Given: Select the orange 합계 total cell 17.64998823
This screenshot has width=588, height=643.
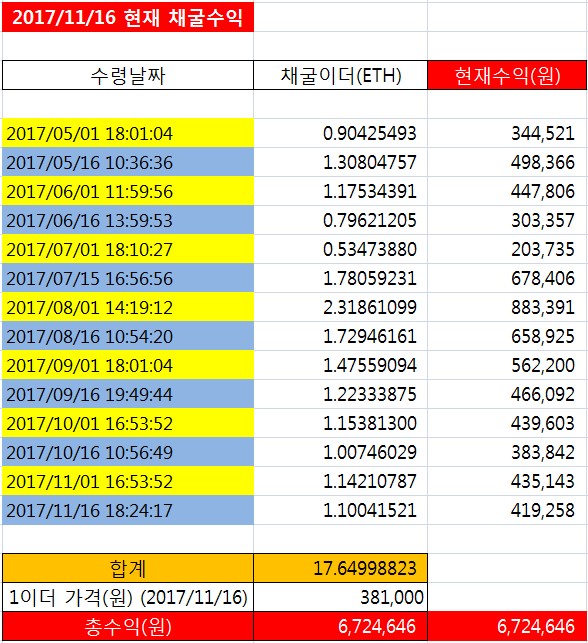Looking at the screenshot, I should pos(340,568).
